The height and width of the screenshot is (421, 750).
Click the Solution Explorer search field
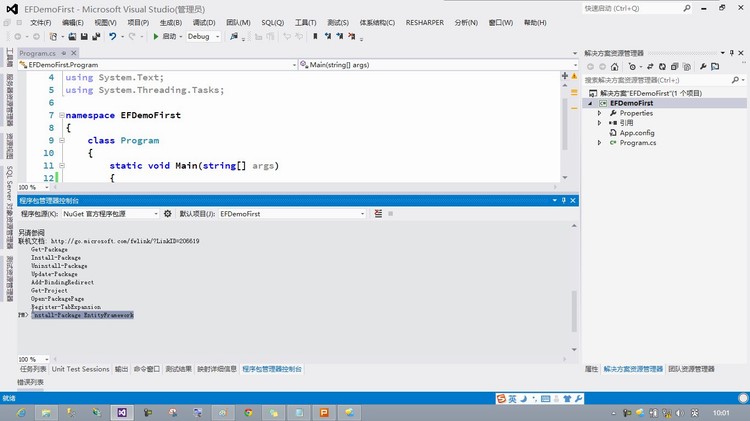click(657, 80)
